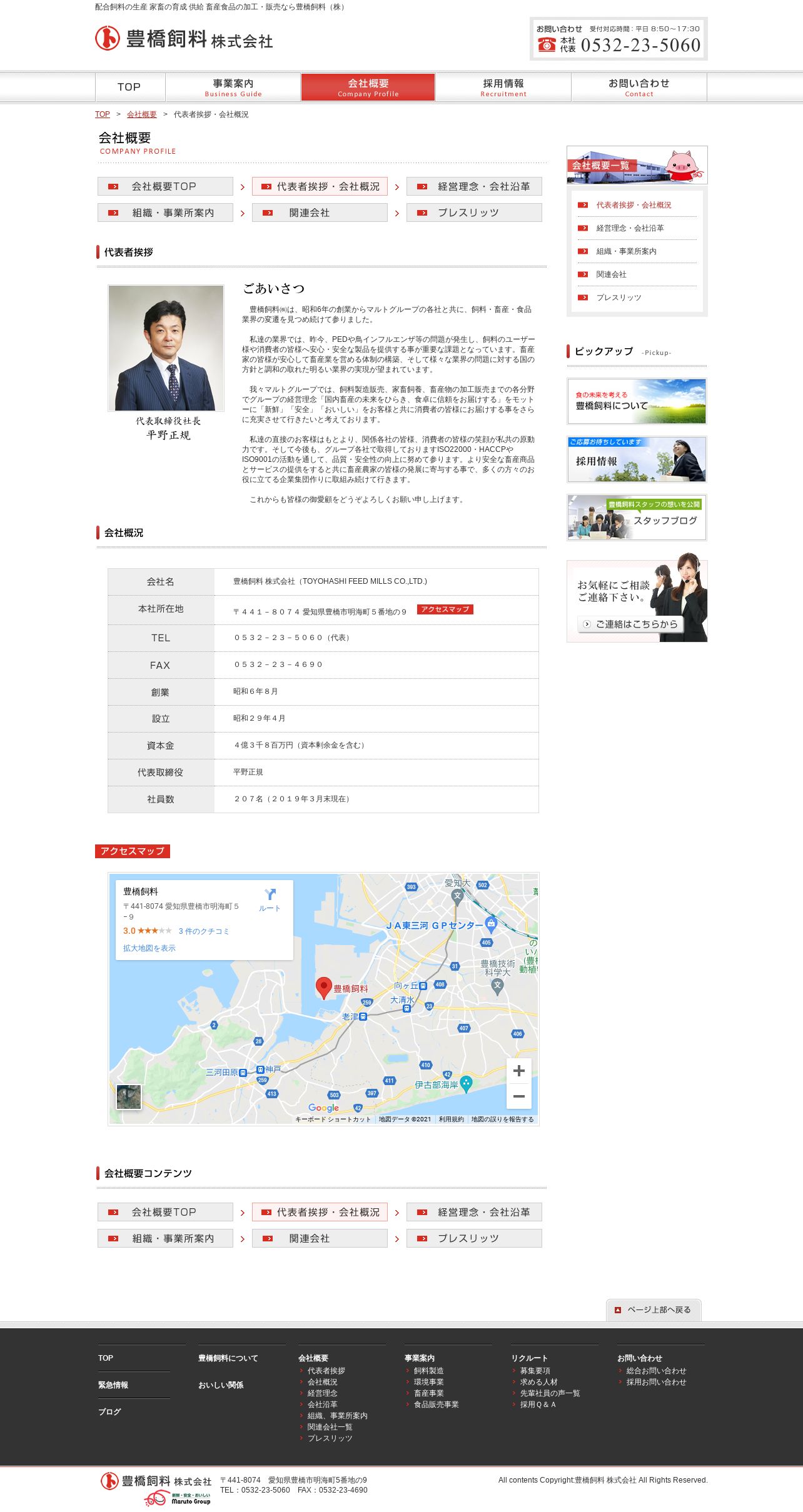This screenshot has height=1512, width=803.
Task: Select 経営理念・会社沿革 button in top grid
Action: (x=474, y=186)
